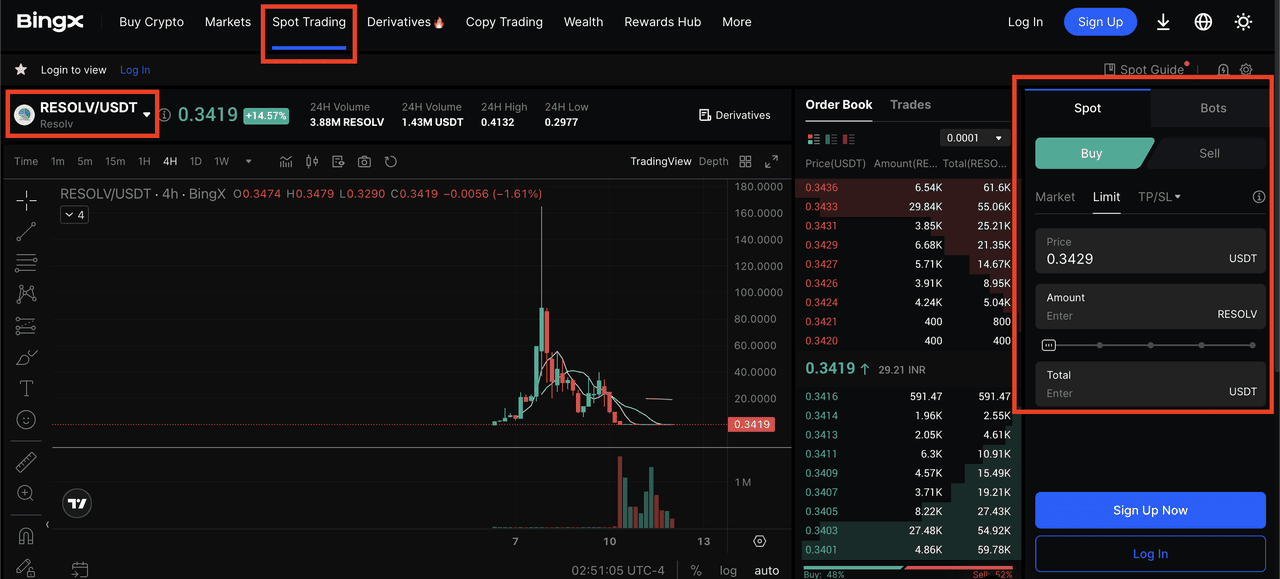The width and height of the screenshot is (1280, 579).
Task: Select the ruler measure tool
Action: pos(26,462)
